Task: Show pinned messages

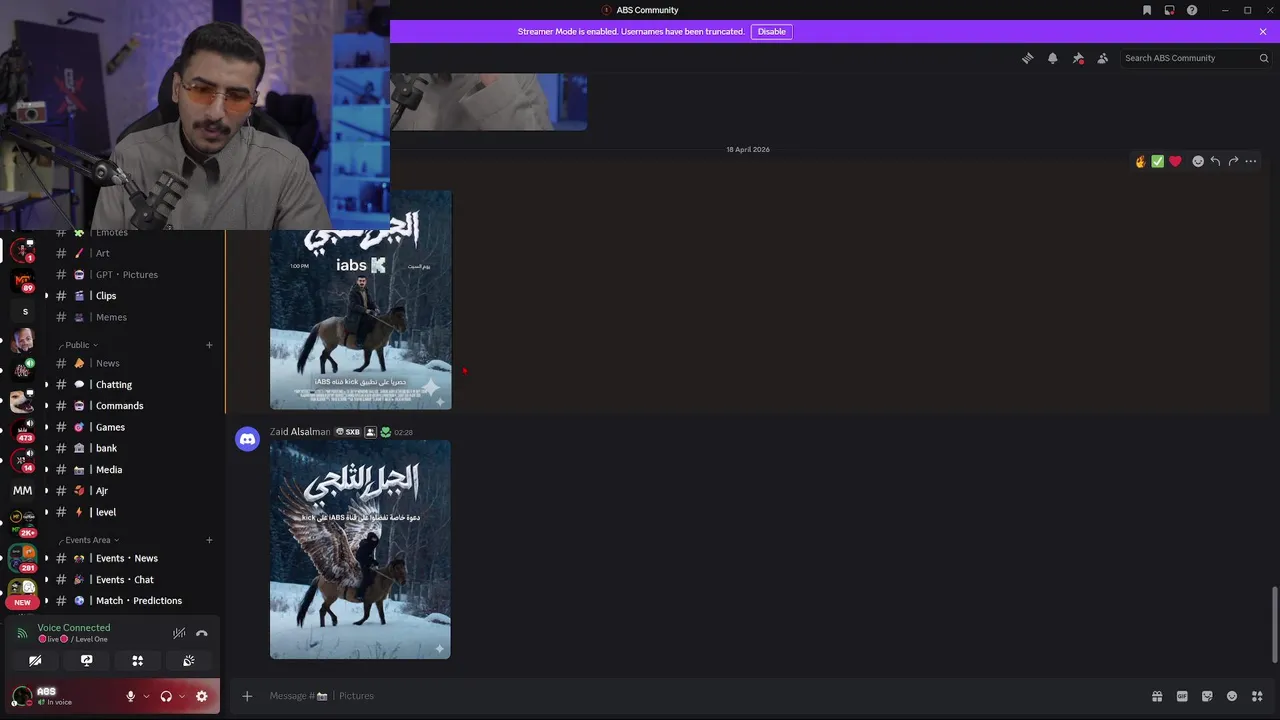Action: coord(1078,58)
